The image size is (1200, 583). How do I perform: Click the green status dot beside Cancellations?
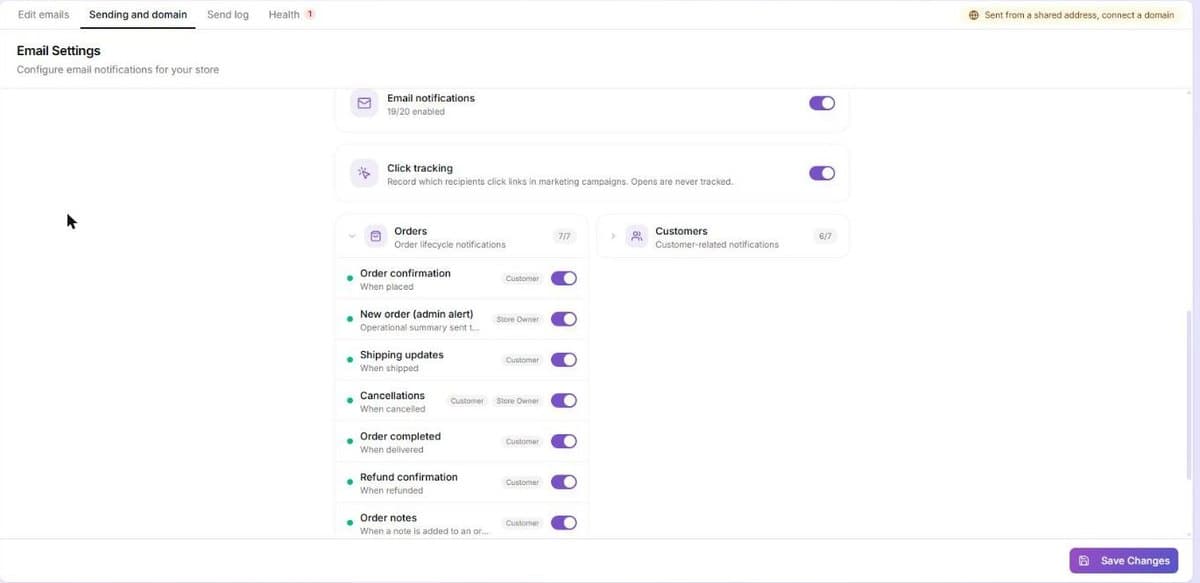[x=349, y=400]
